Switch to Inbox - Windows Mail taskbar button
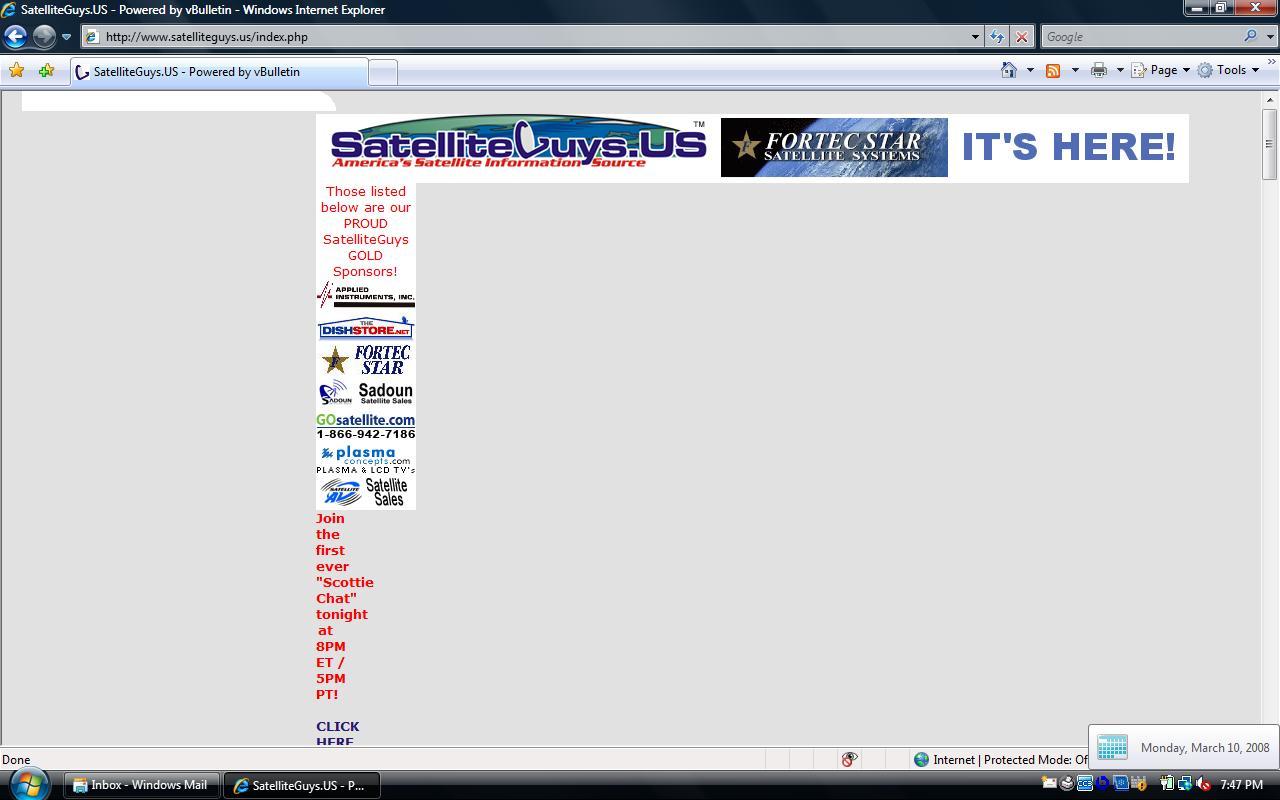The width and height of the screenshot is (1280, 800). click(141, 785)
